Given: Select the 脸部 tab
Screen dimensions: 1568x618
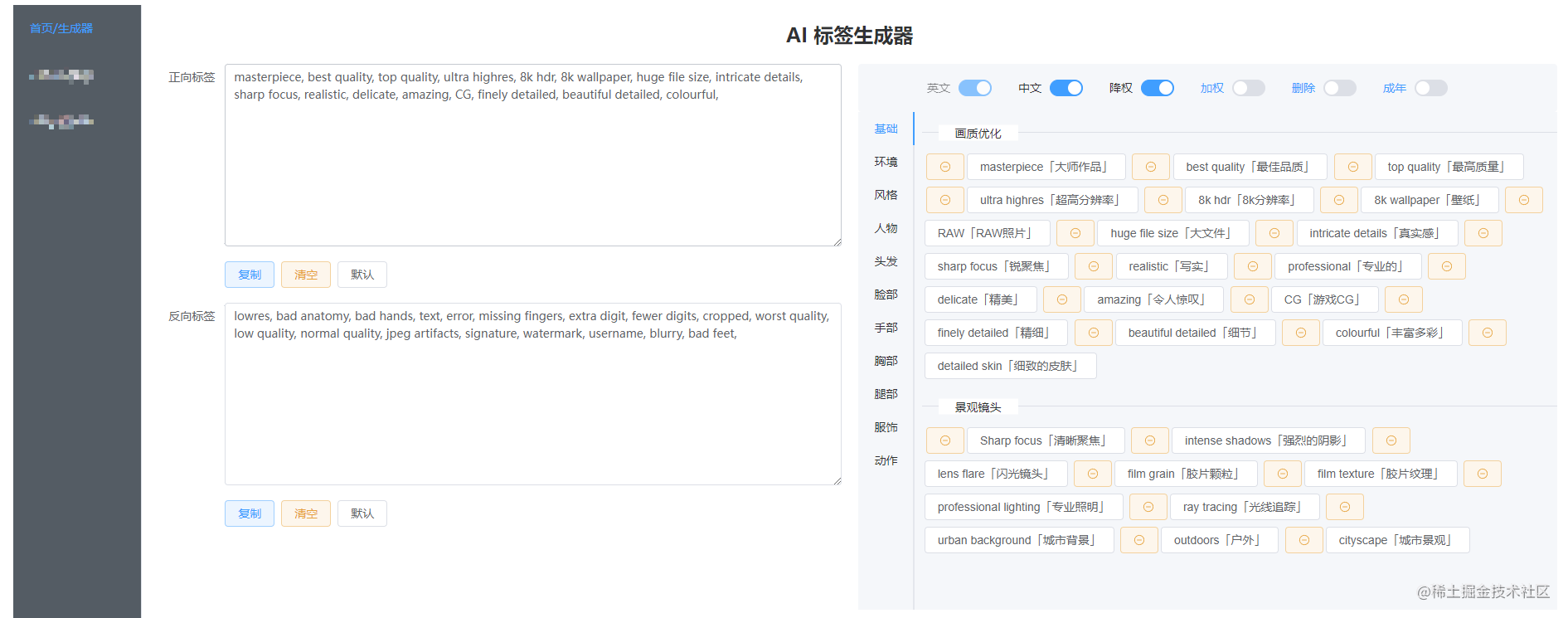Looking at the screenshot, I should coord(886,294).
